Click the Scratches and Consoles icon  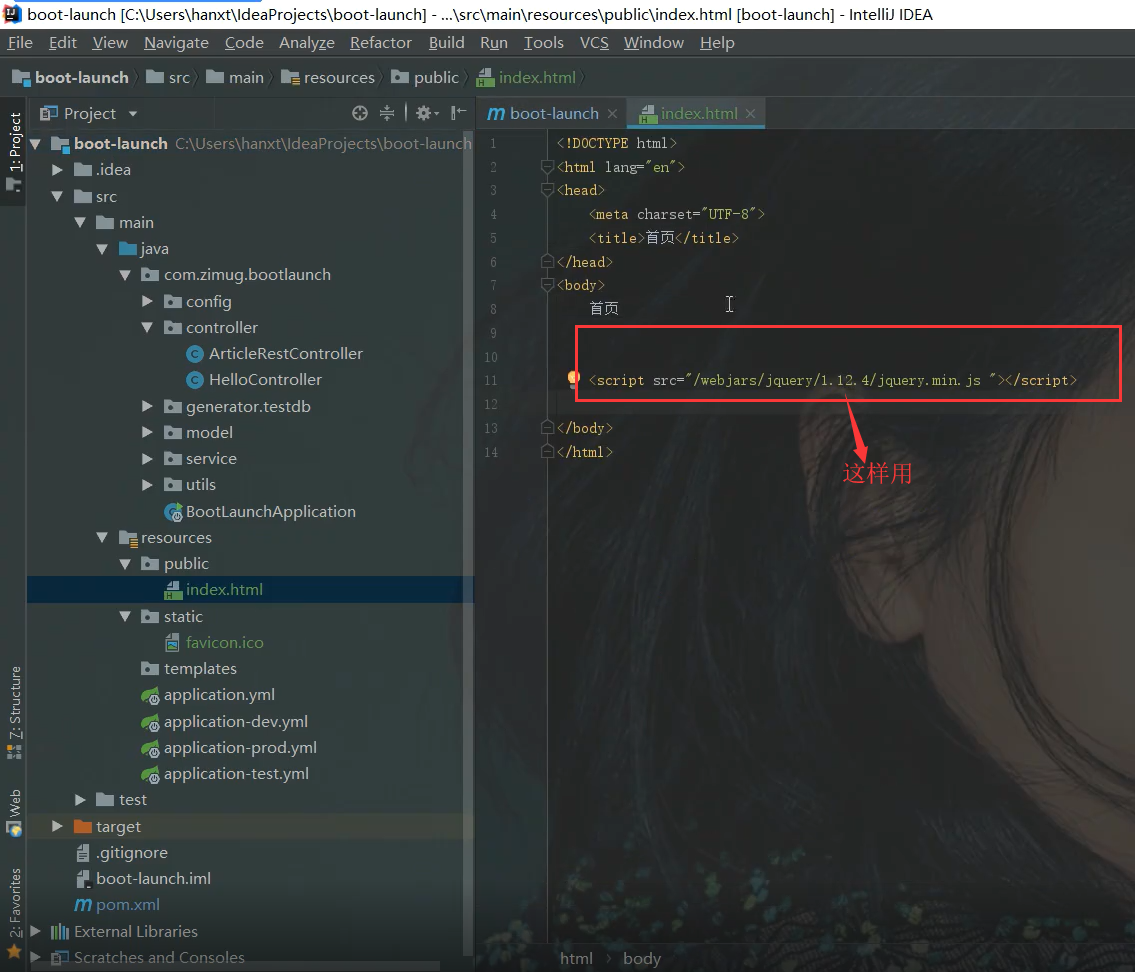tap(60, 958)
